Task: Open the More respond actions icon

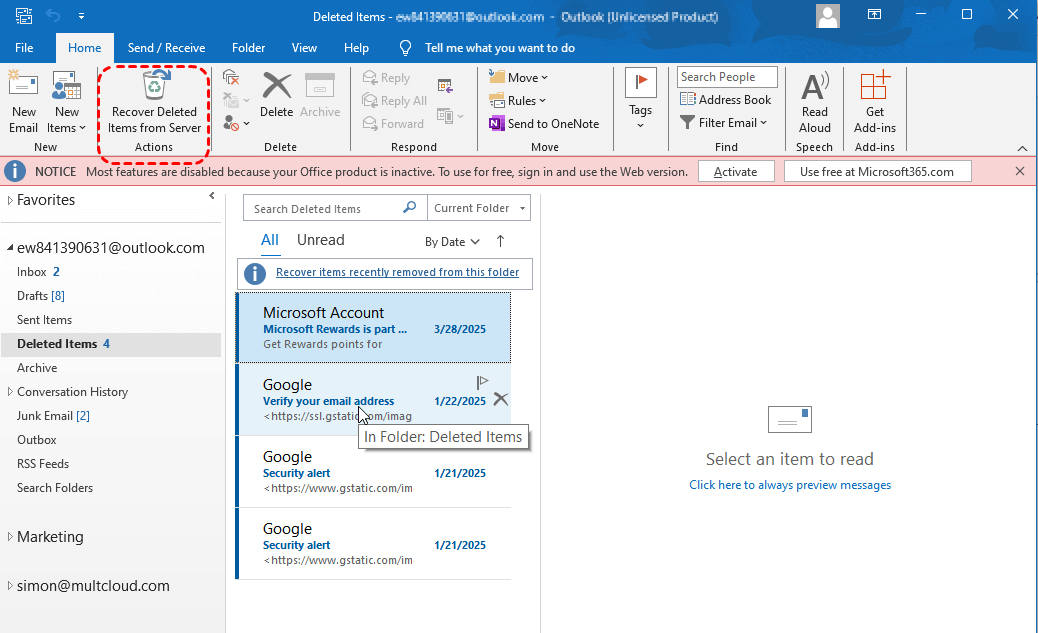Action: pos(450,117)
